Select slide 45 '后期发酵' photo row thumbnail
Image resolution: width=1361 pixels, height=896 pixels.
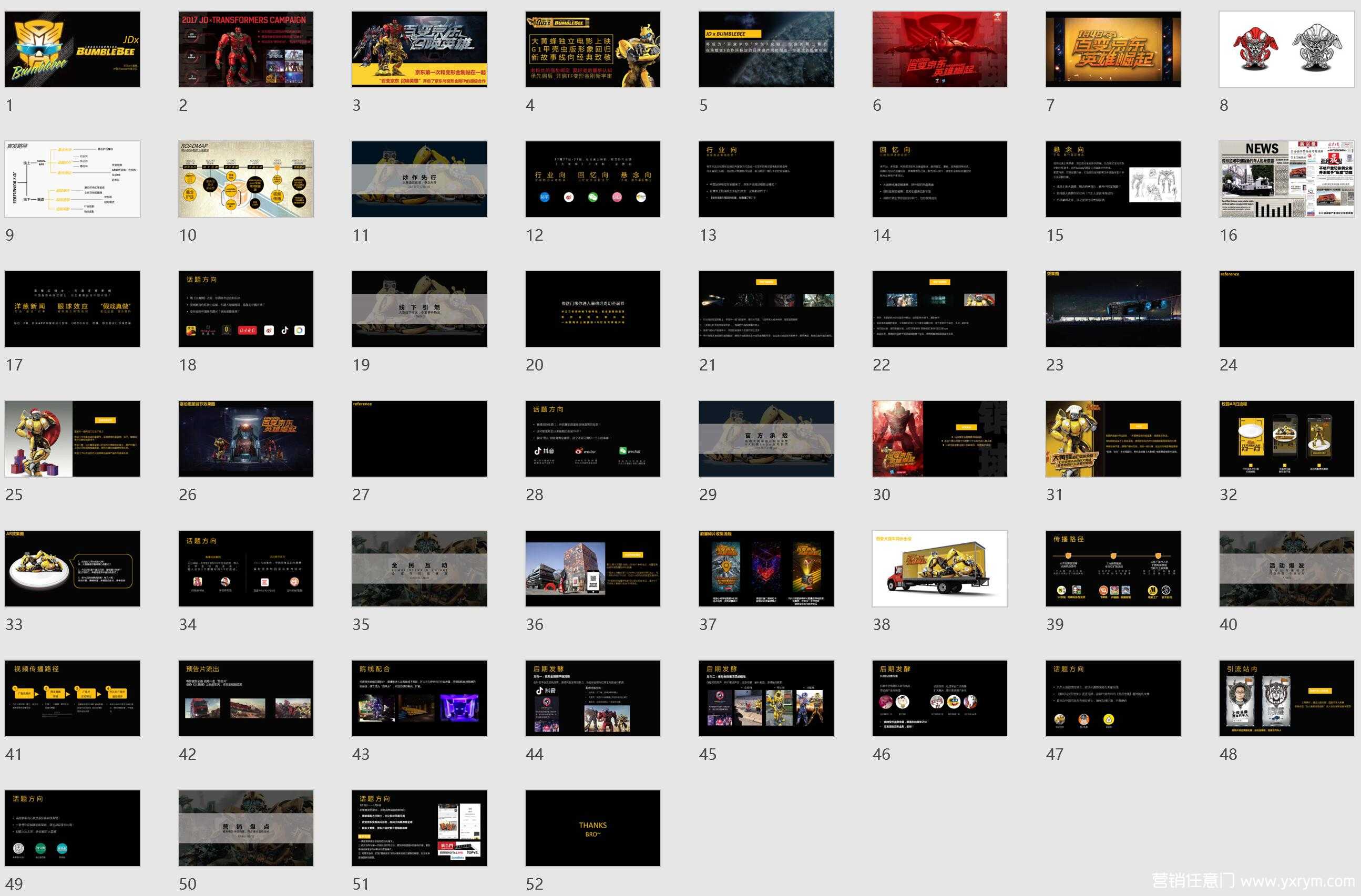click(x=766, y=698)
